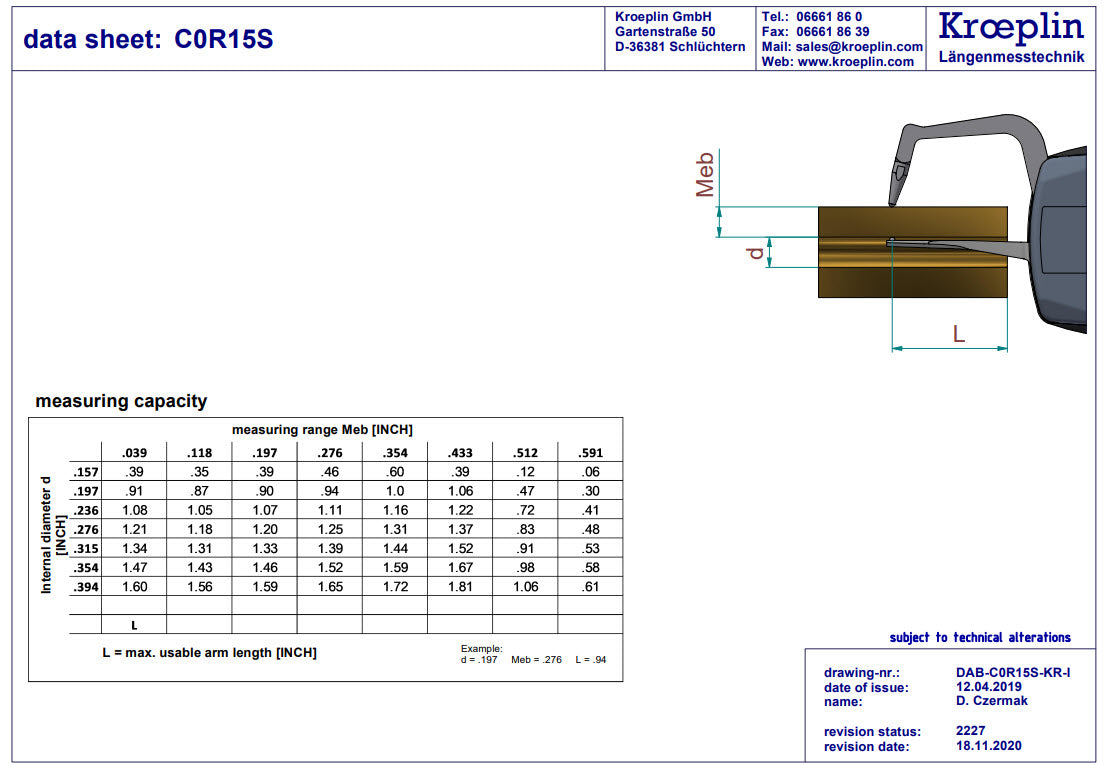Click the table cell showing 1.72
The width and height of the screenshot is (1107, 765).
[395, 587]
